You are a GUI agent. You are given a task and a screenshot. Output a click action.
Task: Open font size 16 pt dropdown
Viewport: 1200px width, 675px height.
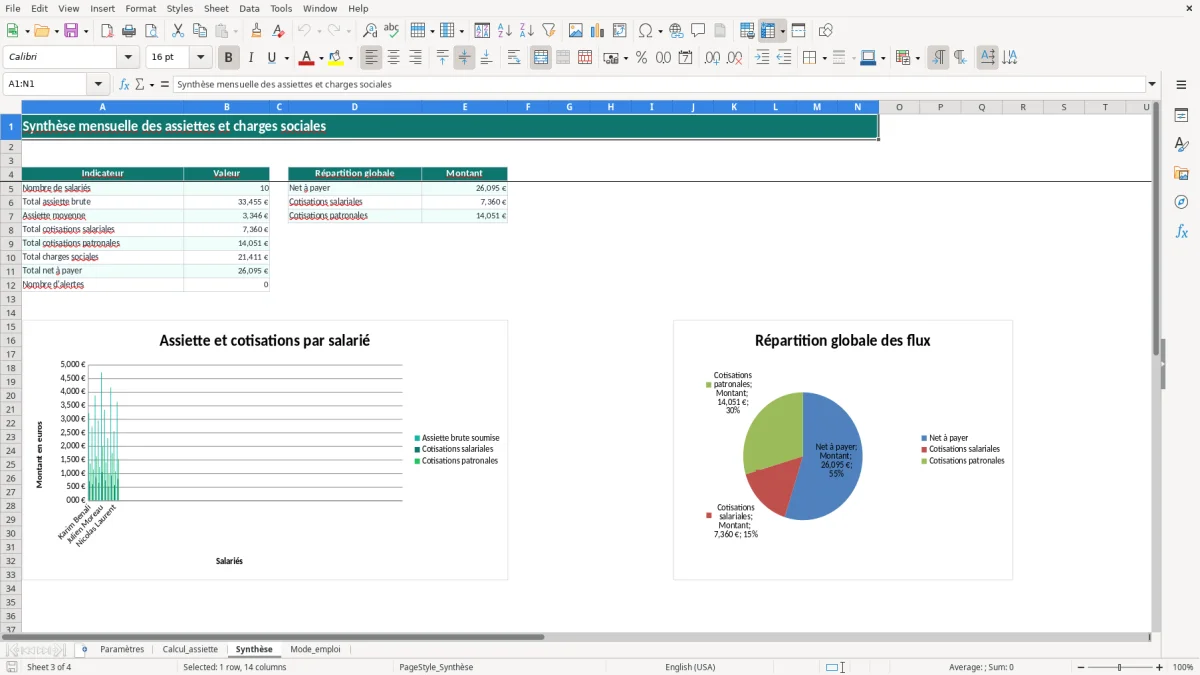pos(200,58)
